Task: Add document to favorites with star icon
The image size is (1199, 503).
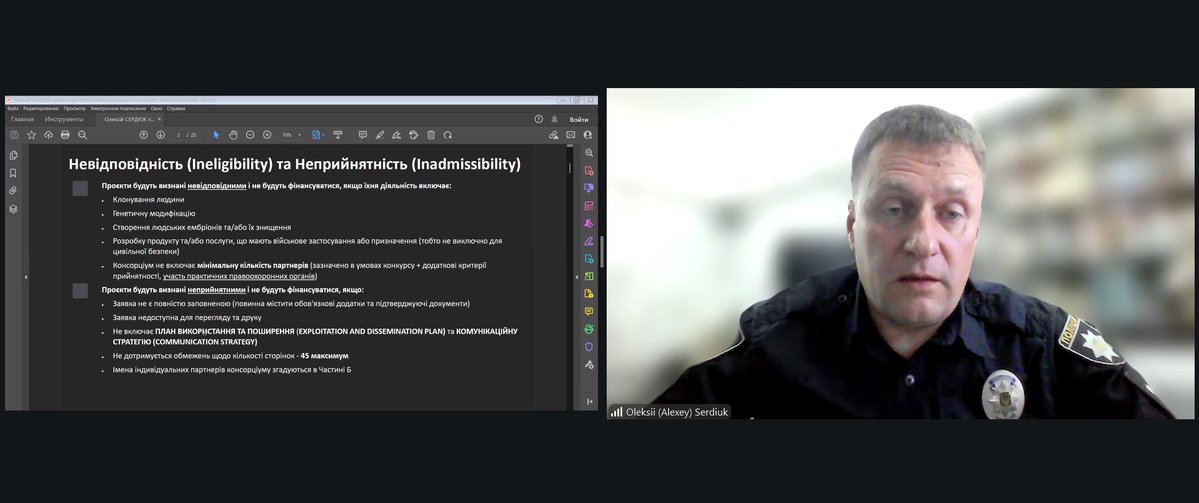Action: pyautogui.click(x=31, y=135)
